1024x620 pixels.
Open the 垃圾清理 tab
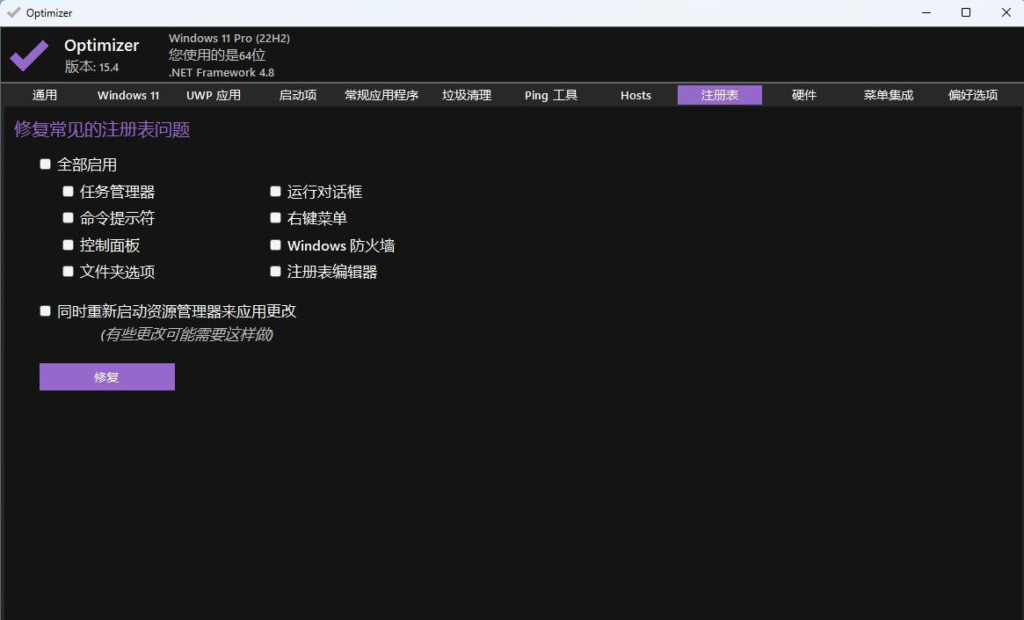click(467, 95)
